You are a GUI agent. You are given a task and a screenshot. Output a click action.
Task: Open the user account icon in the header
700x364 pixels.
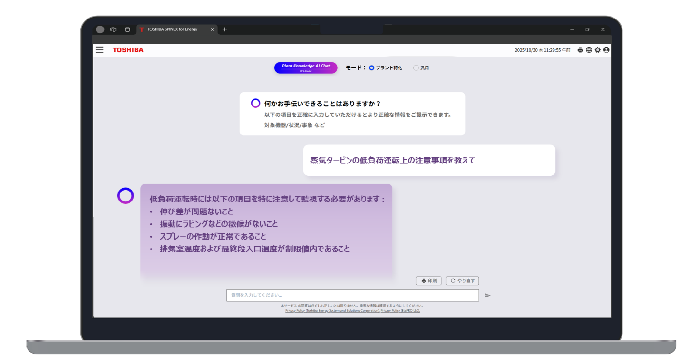[x=606, y=50]
